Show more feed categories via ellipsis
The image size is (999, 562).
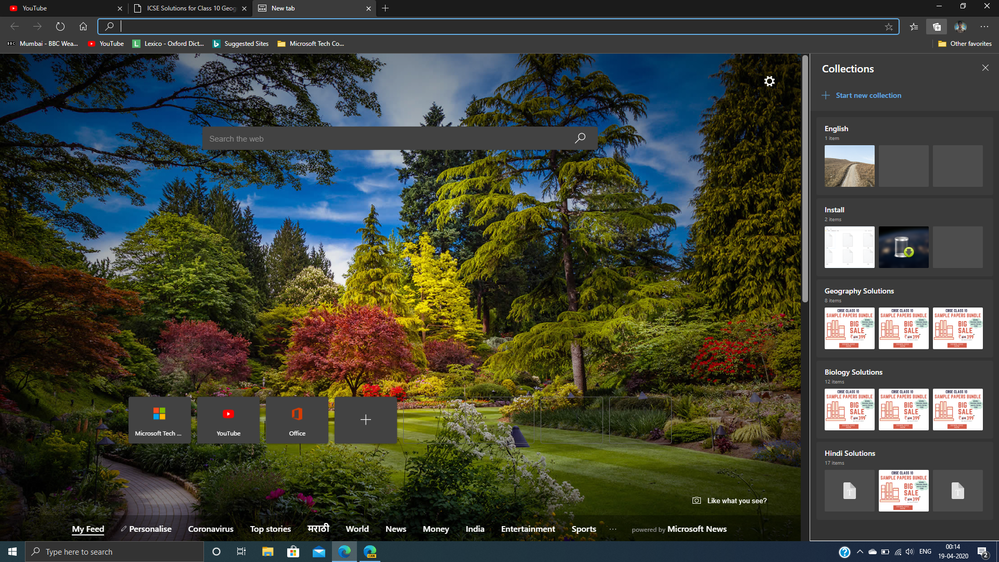(x=612, y=529)
